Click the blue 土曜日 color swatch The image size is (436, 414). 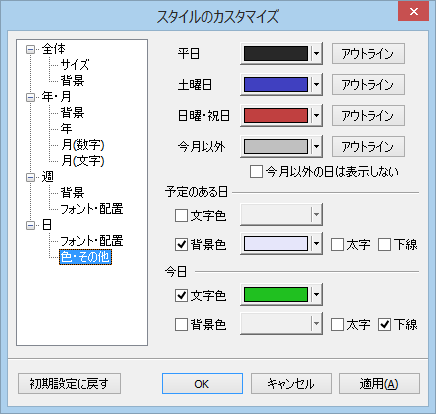coord(276,85)
